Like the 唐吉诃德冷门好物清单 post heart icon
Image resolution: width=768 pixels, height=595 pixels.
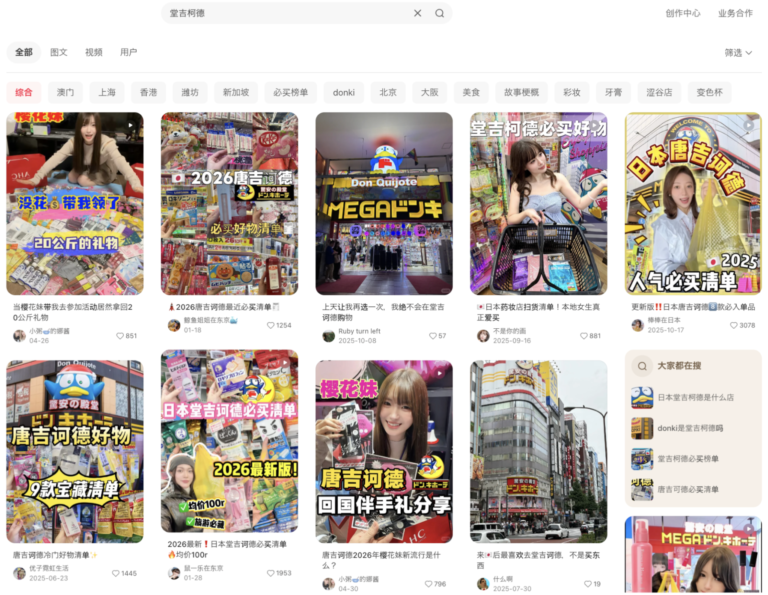[x=116, y=573]
